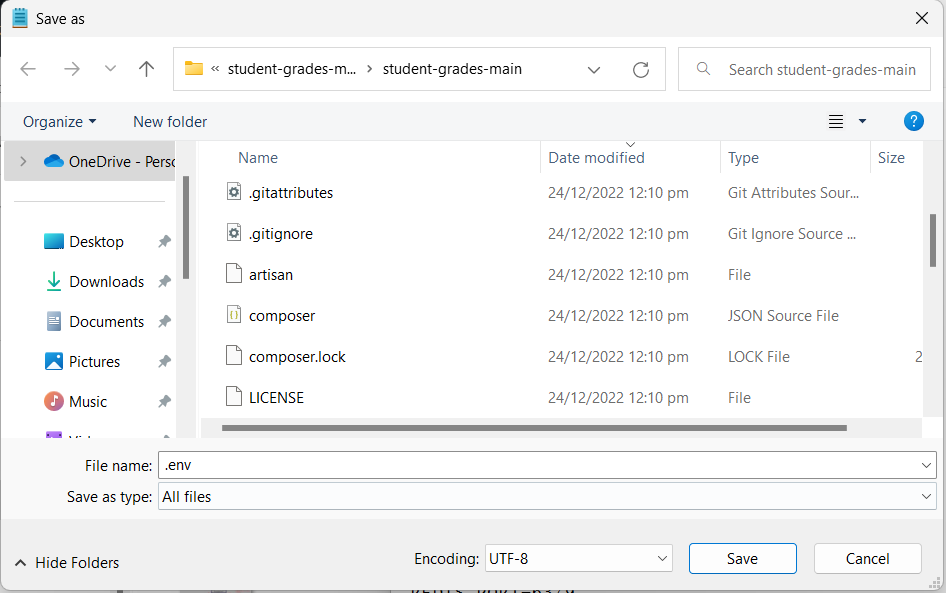946x593 pixels.
Task: Open Music in quick access
Action: [x=87, y=401]
